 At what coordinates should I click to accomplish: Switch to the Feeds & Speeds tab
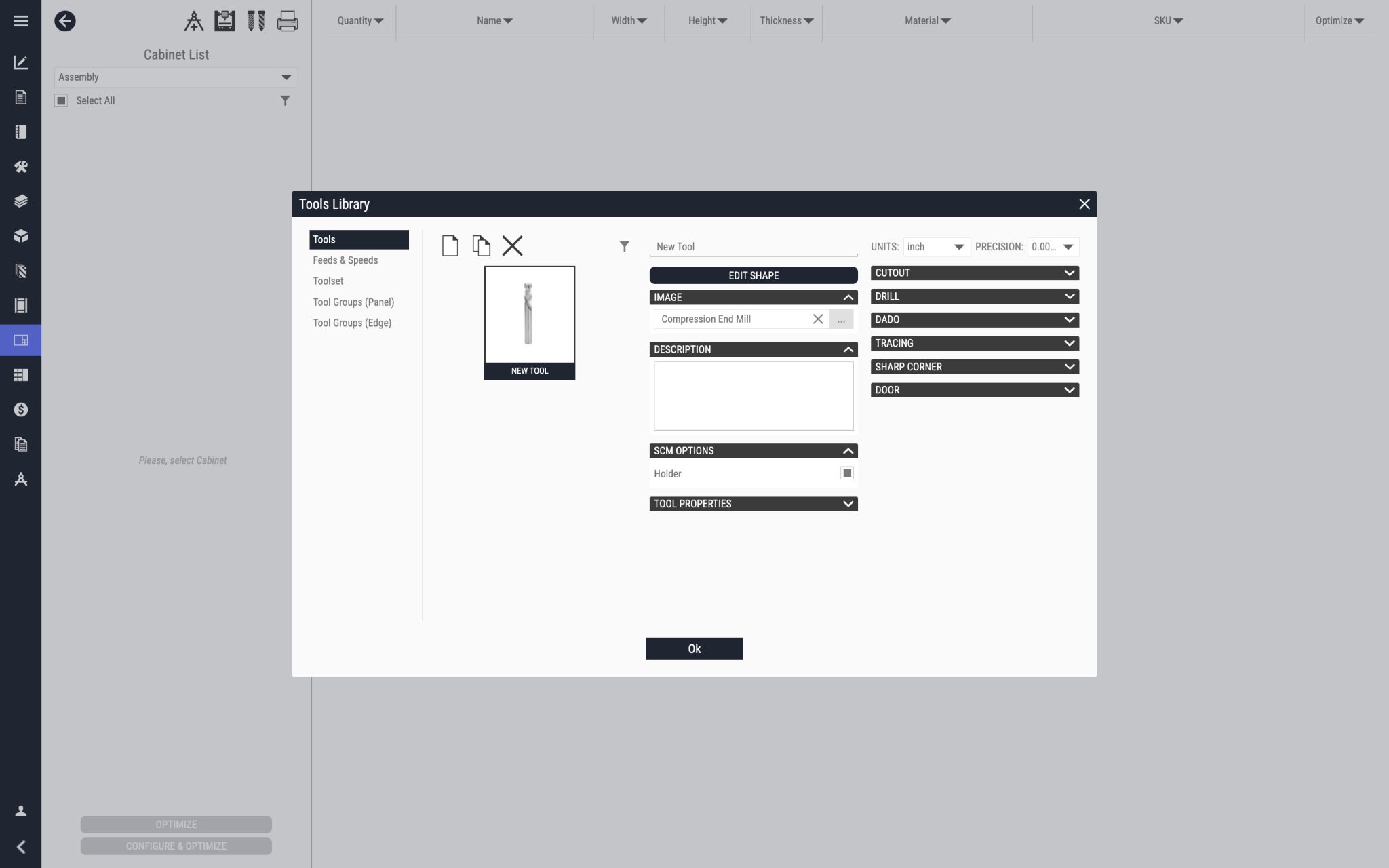tap(345, 260)
